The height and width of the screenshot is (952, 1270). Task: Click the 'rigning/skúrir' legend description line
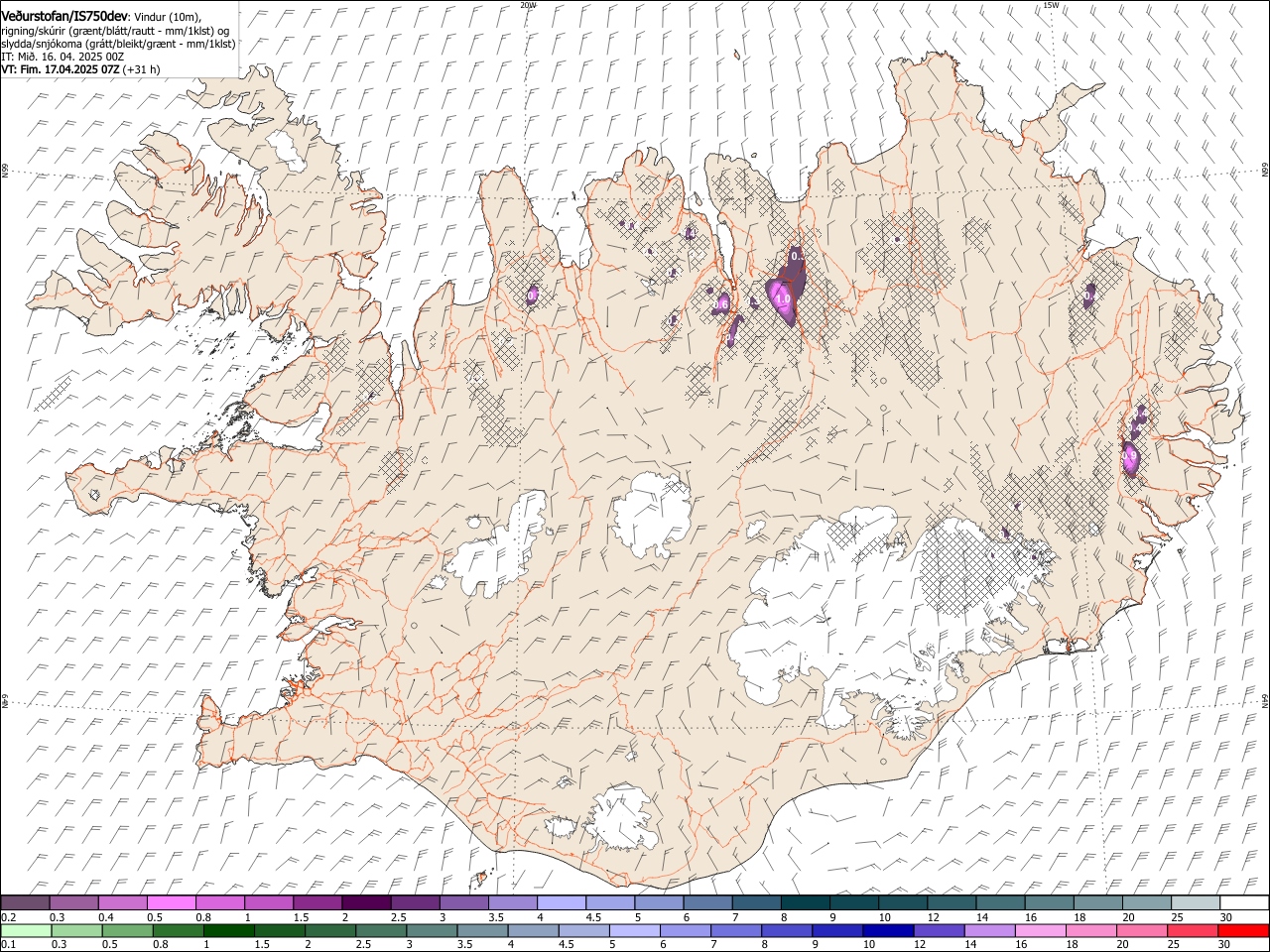pyautogui.click(x=115, y=31)
